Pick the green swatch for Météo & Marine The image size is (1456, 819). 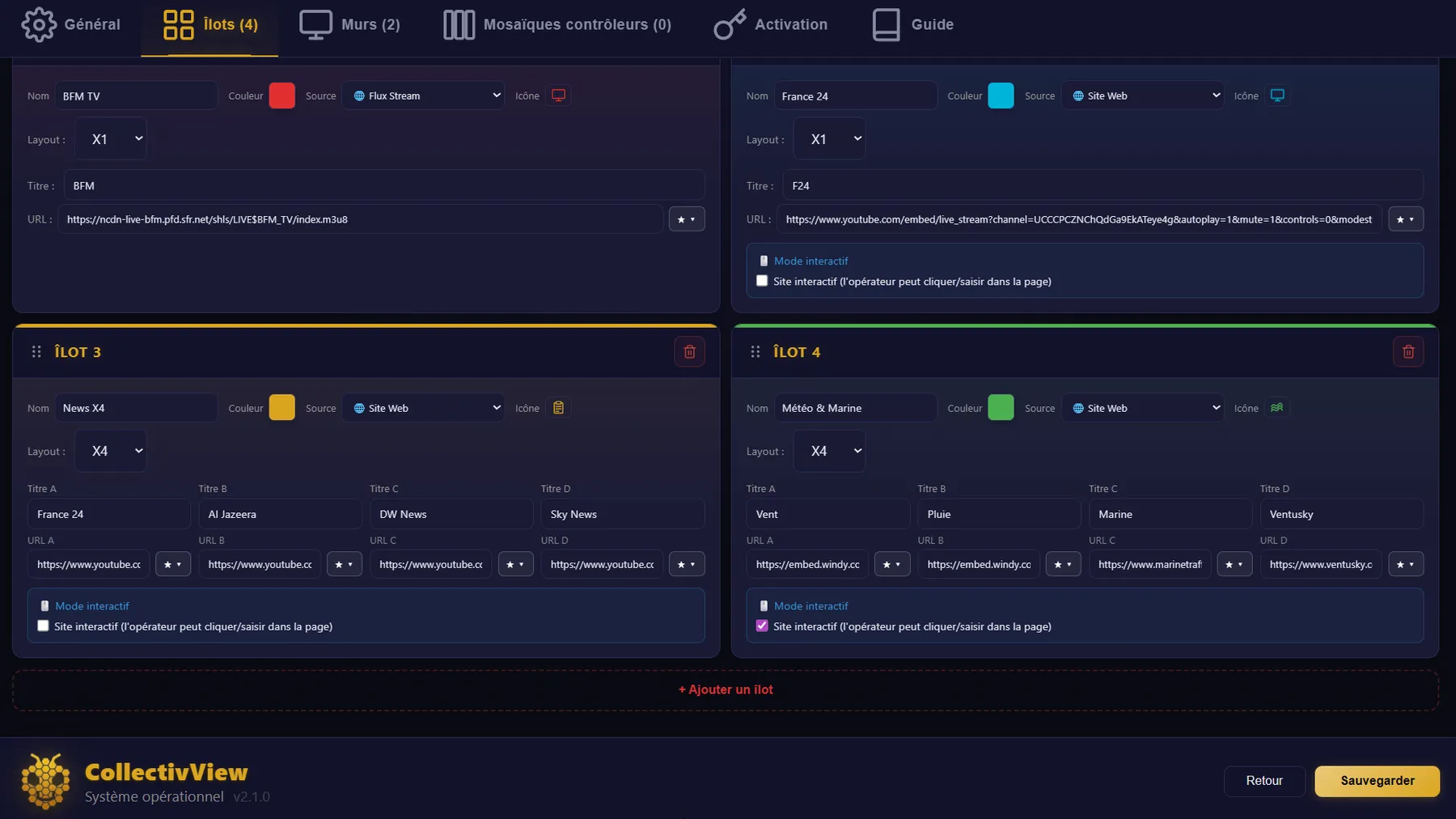pyautogui.click(x=1001, y=408)
